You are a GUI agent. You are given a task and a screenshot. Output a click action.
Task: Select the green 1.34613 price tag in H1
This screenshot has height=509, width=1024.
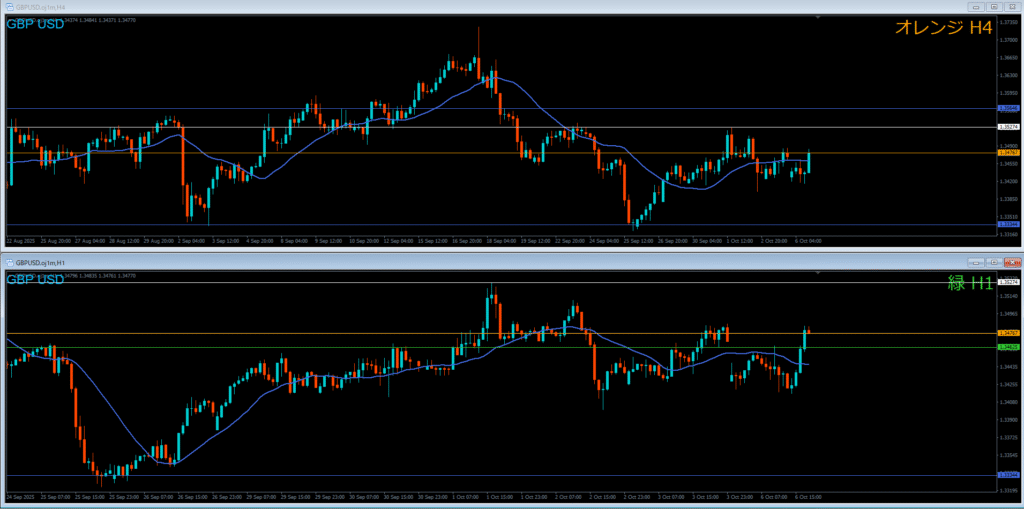pos(1009,347)
